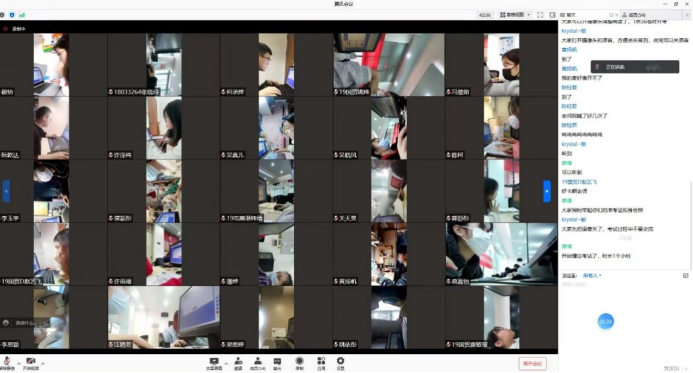Open the grid view layout dropdown
Screen dimensions: 693x373
tap(515, 15)
